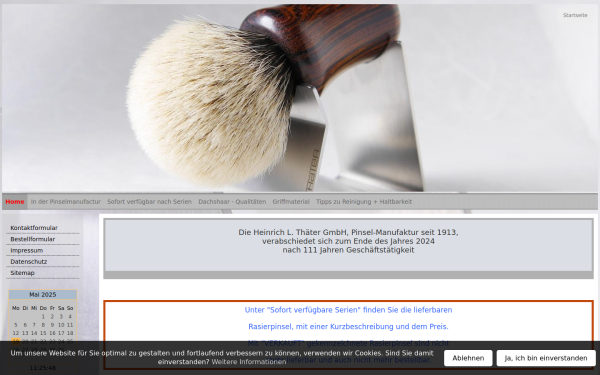
Task: Click 'Rasierpinsel, mit einer Kurzbeschreibung' text line
Action: tap(348, 327)
